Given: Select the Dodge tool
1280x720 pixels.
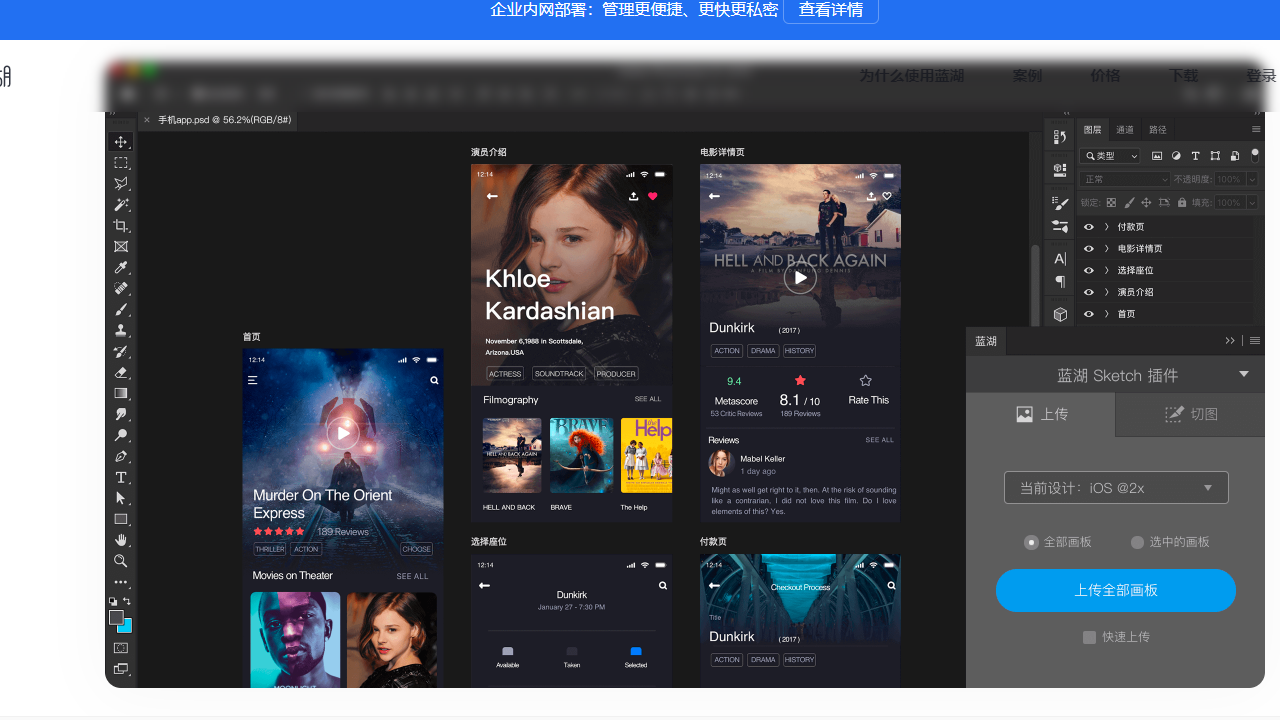Looking at the screenshot, I should coord(121,435).
